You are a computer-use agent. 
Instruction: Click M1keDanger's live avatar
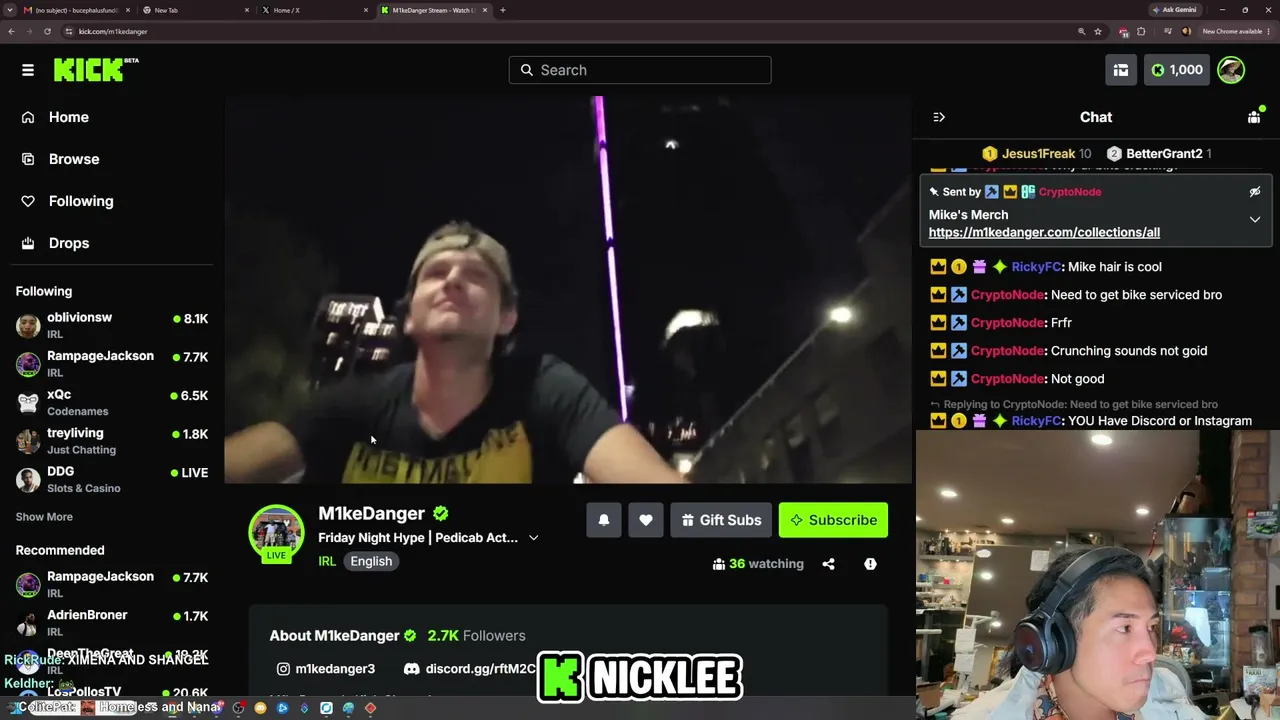[x=276, y=535]
